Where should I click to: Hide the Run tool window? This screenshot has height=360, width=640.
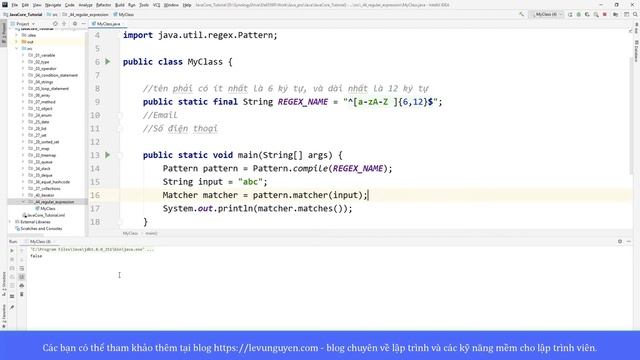coord(629,242)
